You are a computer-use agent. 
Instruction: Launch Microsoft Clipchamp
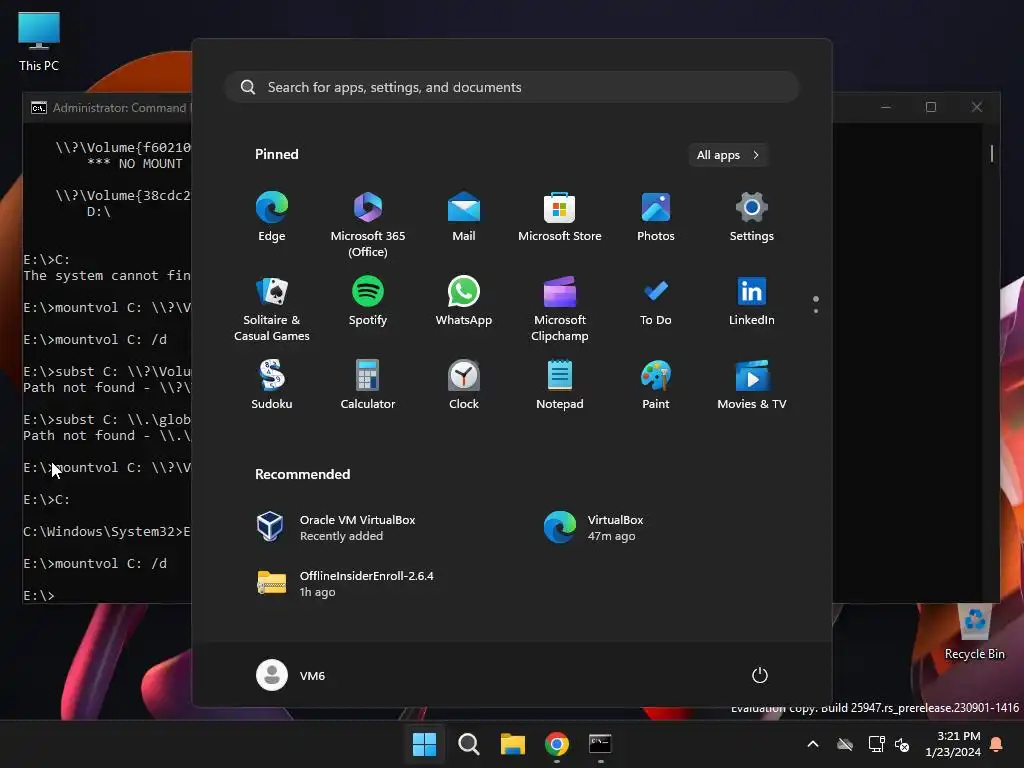560,308
